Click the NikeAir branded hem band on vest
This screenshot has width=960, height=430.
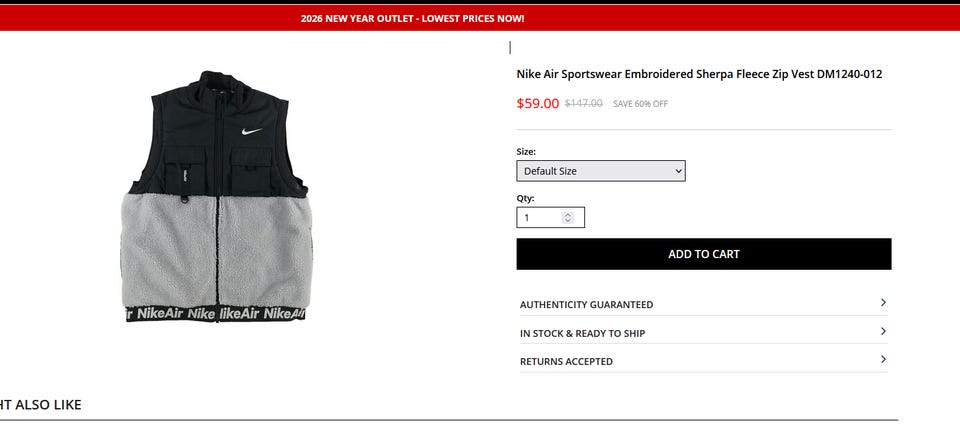[x=216, y=313]
